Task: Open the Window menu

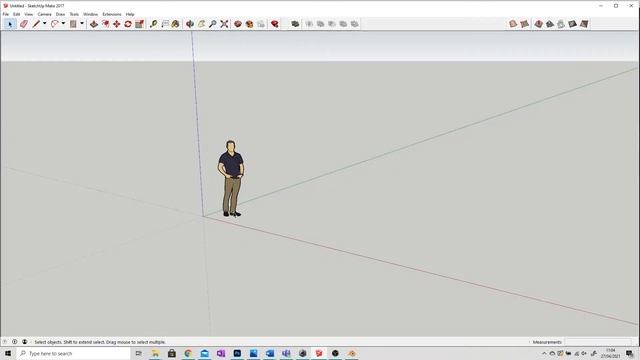Action: [x=91, y=14]
